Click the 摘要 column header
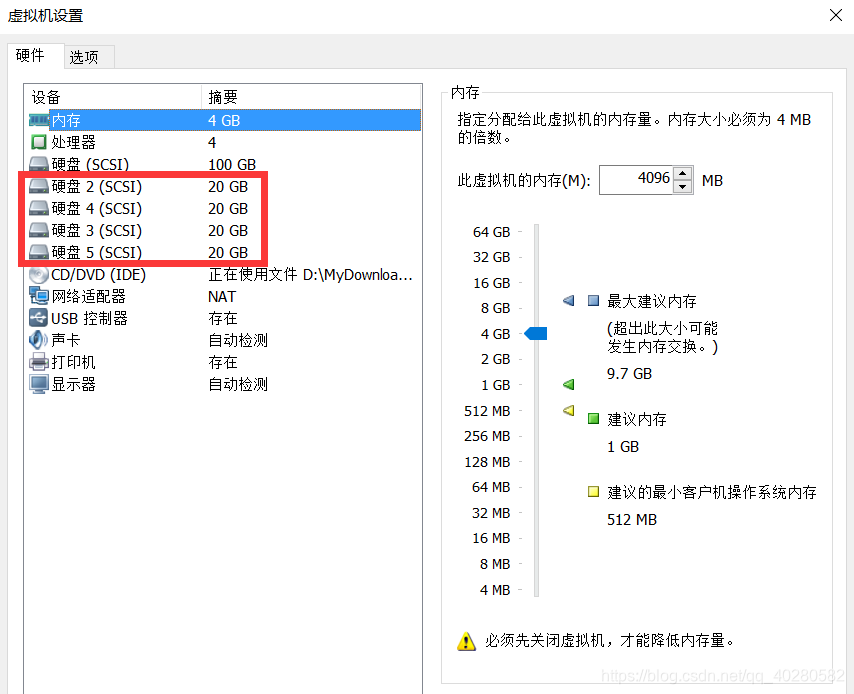Image resolution: width=854 pixels, height=694 pixels. point(312,97)
